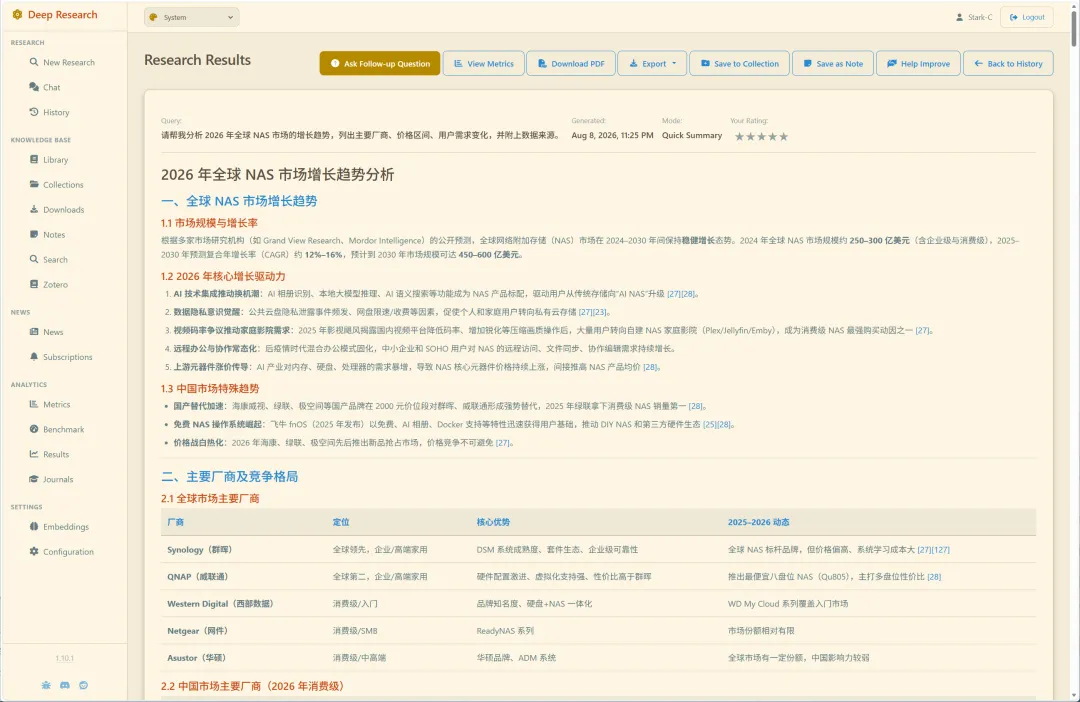This screenshot has height=702, width=1080.
Task: Open citation [23] in data privacy item
Action: (x=600, y=312)
